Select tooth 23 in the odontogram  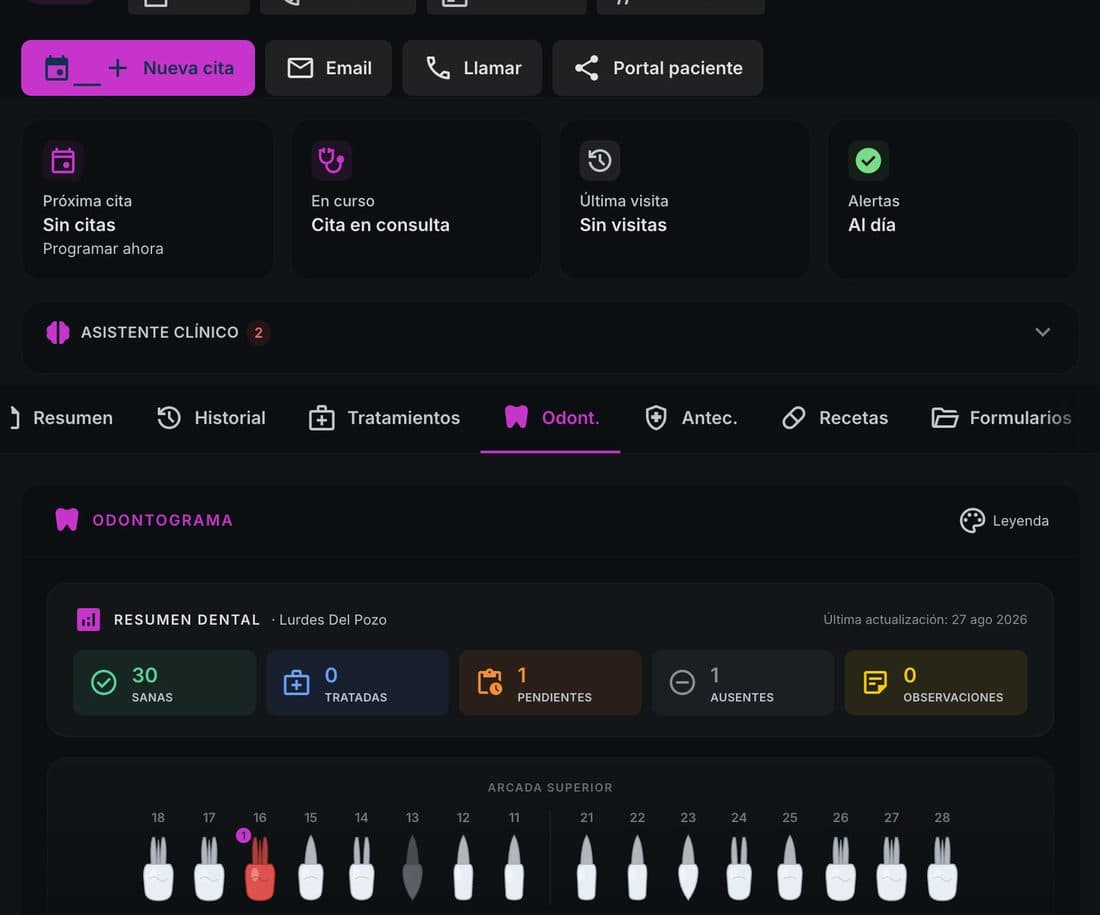[x=688, y=868]
